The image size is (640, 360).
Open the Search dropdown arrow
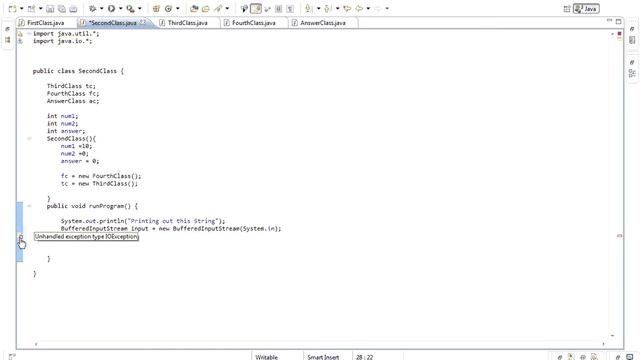point(227,9)
